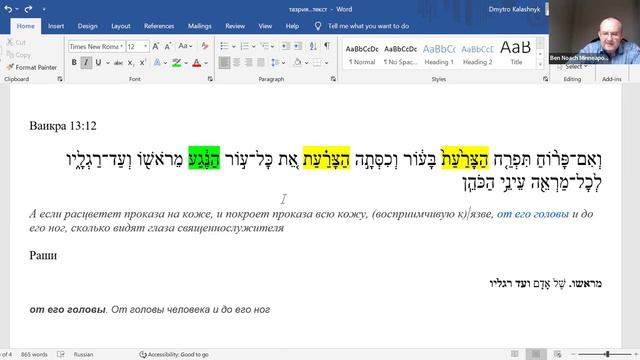Viewport: 640px width, 360px height.
Task: Open multilevel list icon
Action: (264, 46)
